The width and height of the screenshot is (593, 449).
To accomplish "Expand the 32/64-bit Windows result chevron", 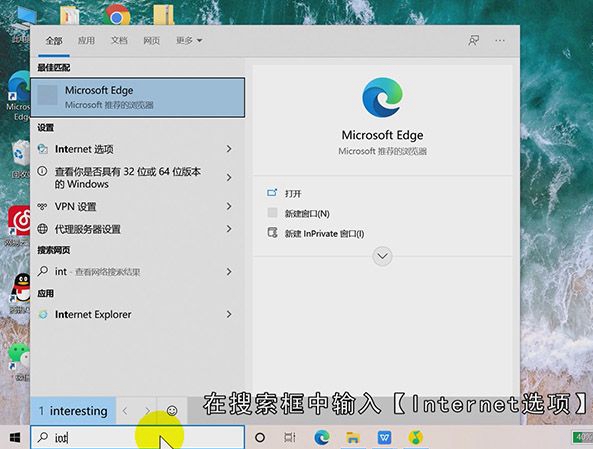I will click(x=229, y=177).
